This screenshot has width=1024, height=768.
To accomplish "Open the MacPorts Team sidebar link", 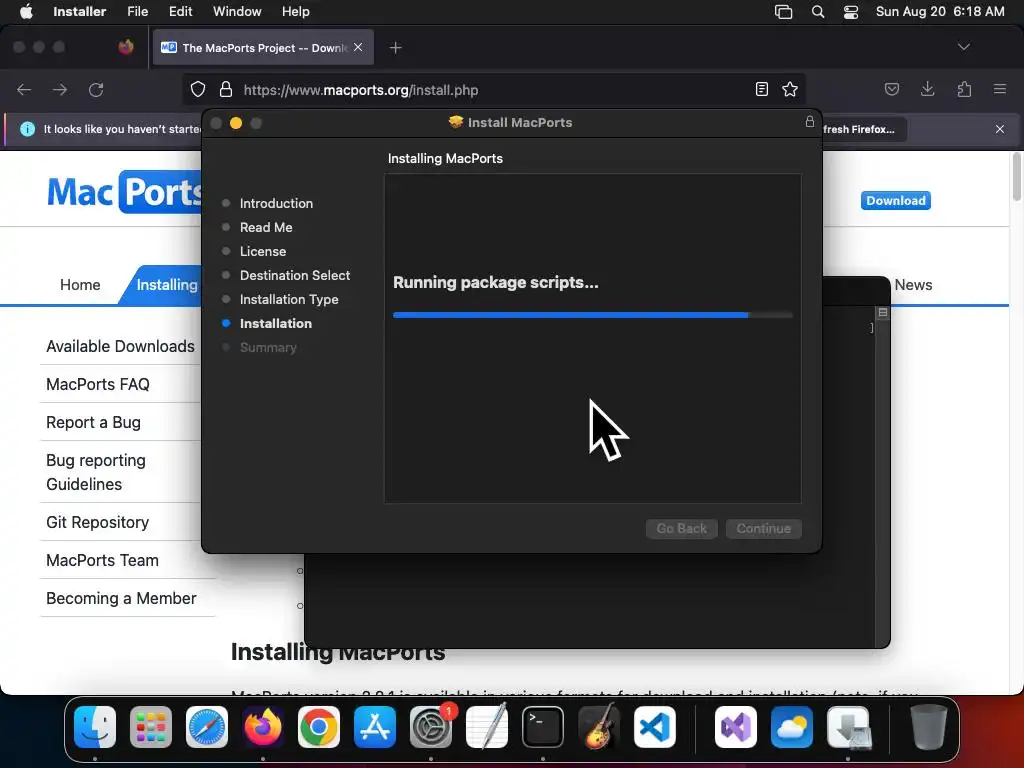I will coord(103,560).
